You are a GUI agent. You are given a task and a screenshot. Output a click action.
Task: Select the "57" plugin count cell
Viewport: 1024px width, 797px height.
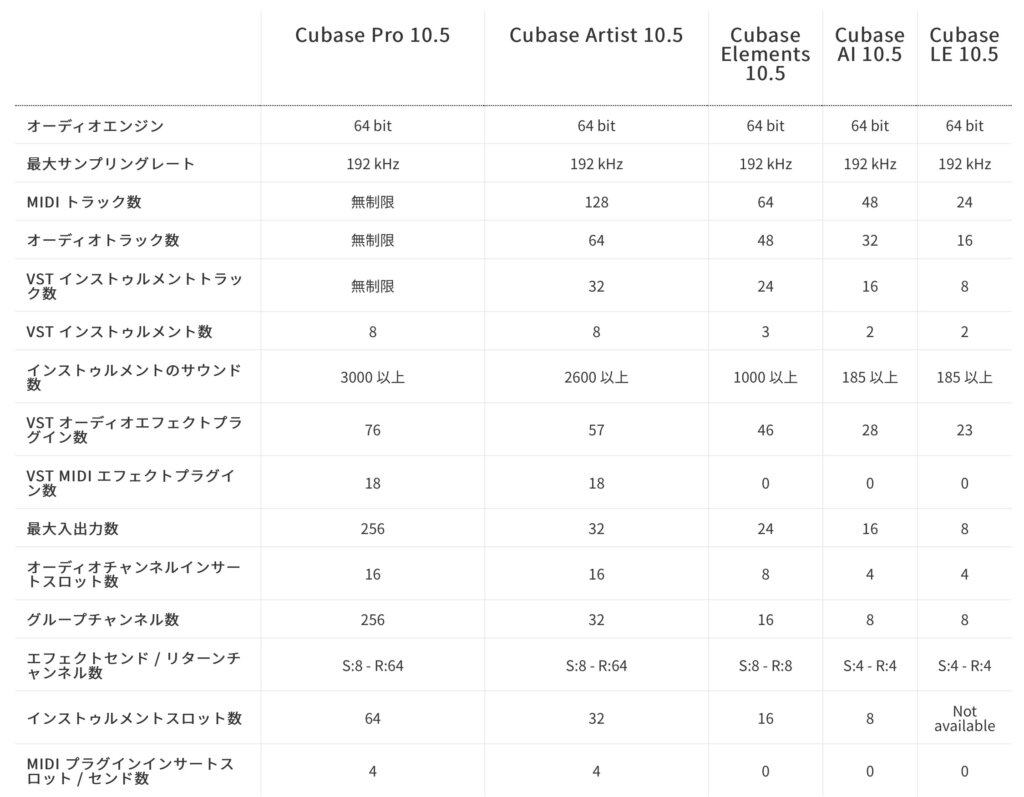[596, 430]
